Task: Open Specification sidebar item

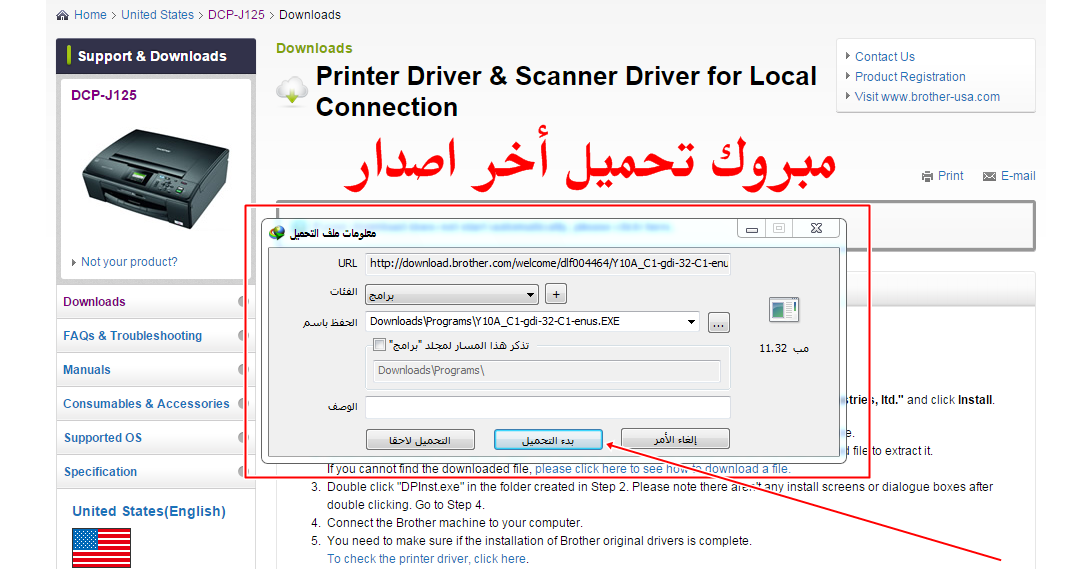Action: 100,472
